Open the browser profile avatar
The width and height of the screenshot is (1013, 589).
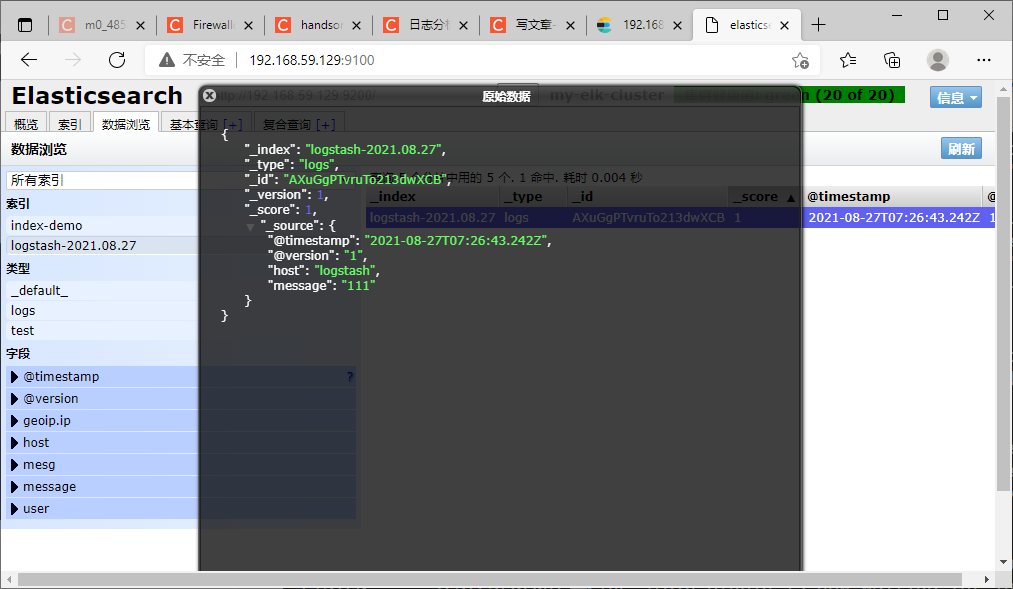pyautogui.click(x=937, y=60)
